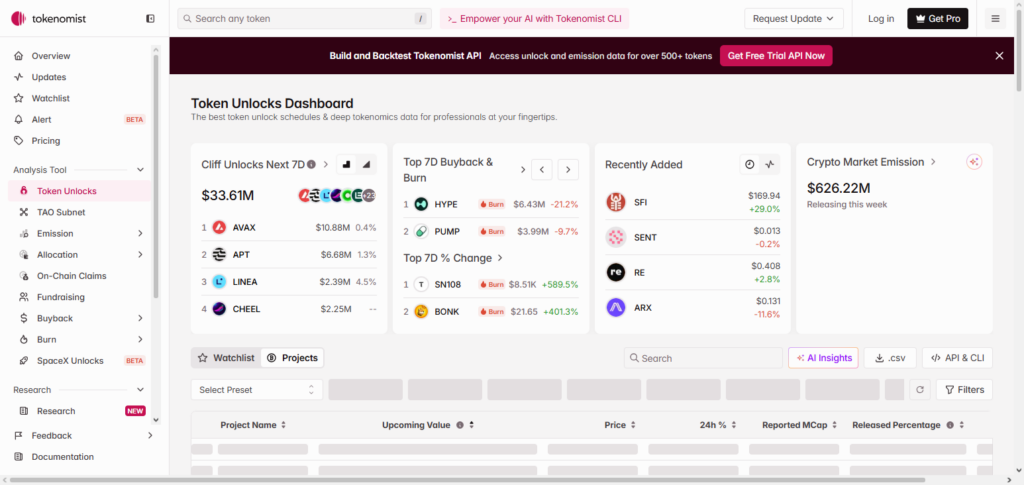Image resolution: width=1024 pixels, height=485 pixels.
Task: Click the tokenomist logo
Action: pyautogui.click(x=48, y=19)
